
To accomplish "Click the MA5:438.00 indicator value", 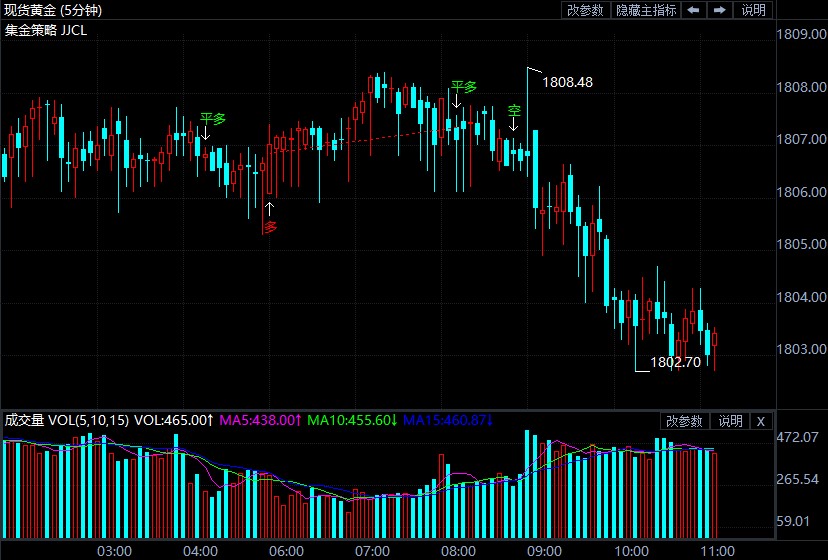I will tap(260, 421).
